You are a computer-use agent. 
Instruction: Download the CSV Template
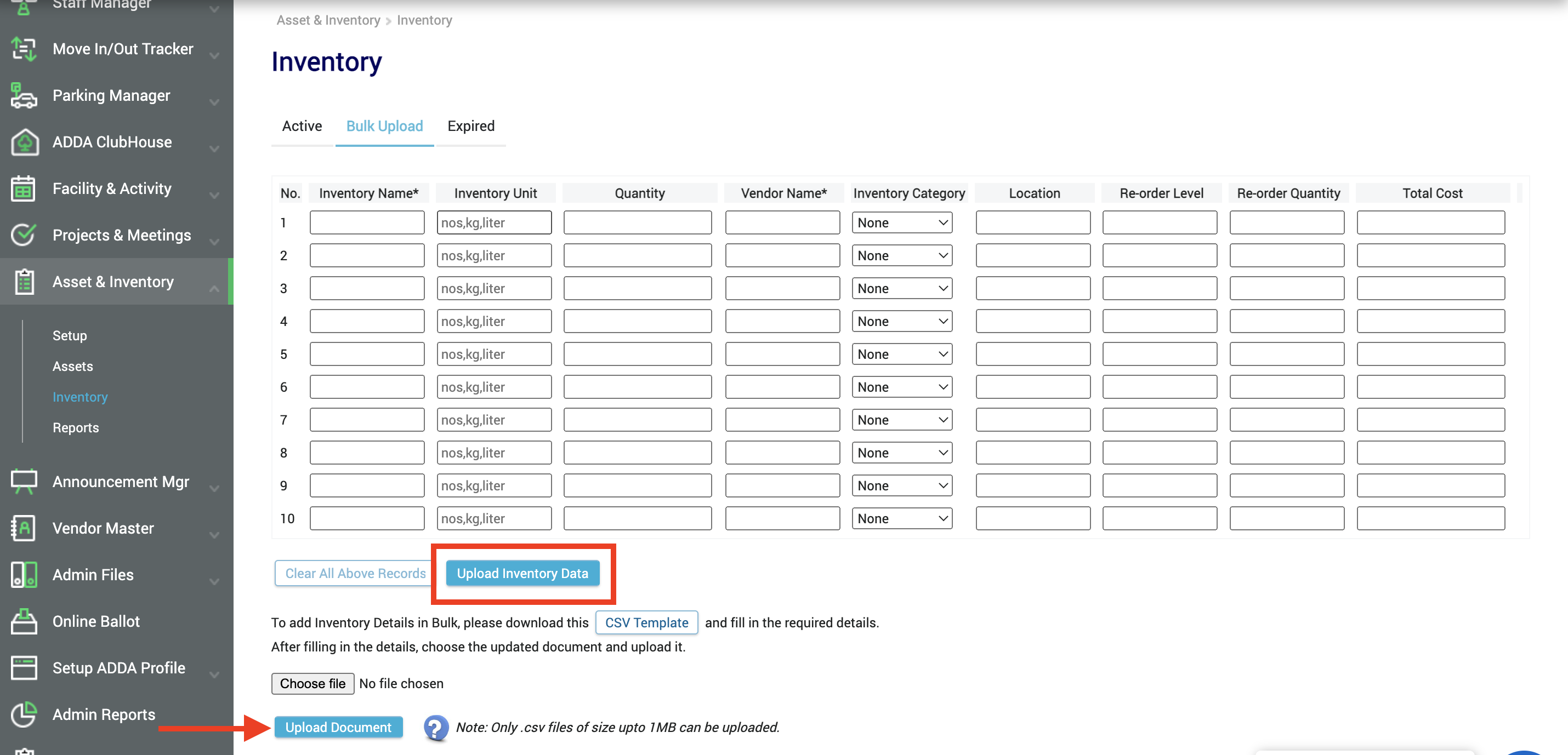coord(646,622)
